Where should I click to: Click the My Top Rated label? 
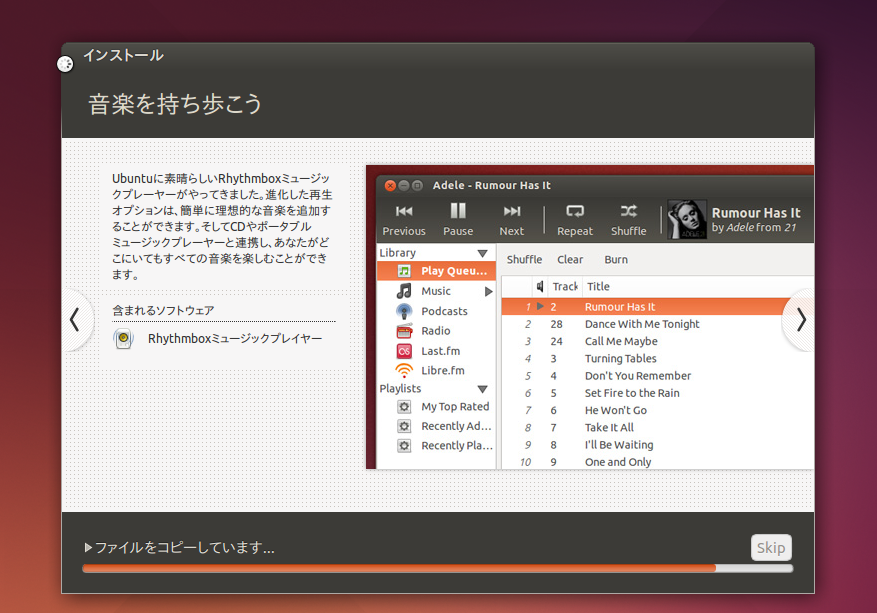[455, 407]
